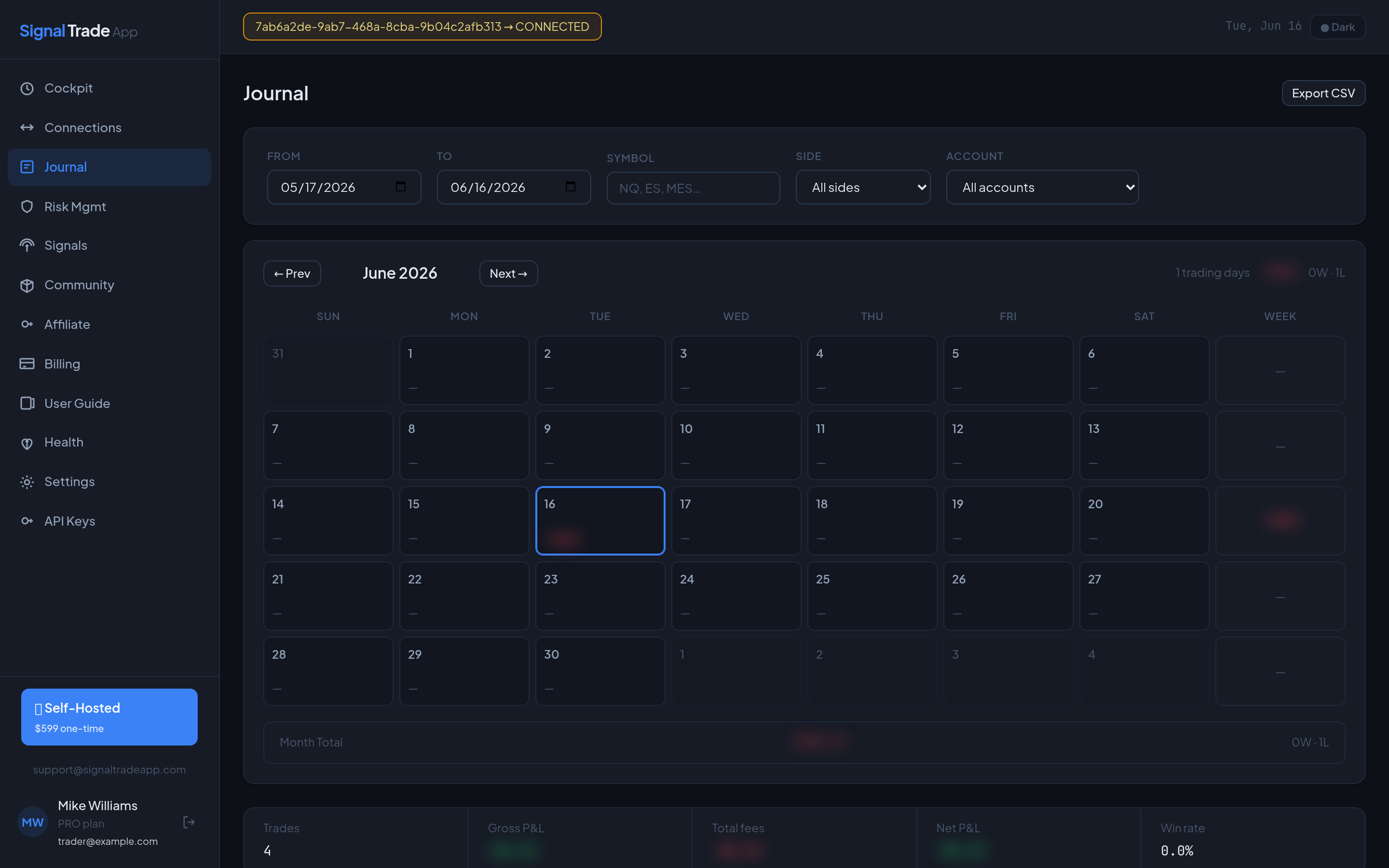1389x868 pixels.
Task: Click the User Guide book icon
Action: click(27, 404)
